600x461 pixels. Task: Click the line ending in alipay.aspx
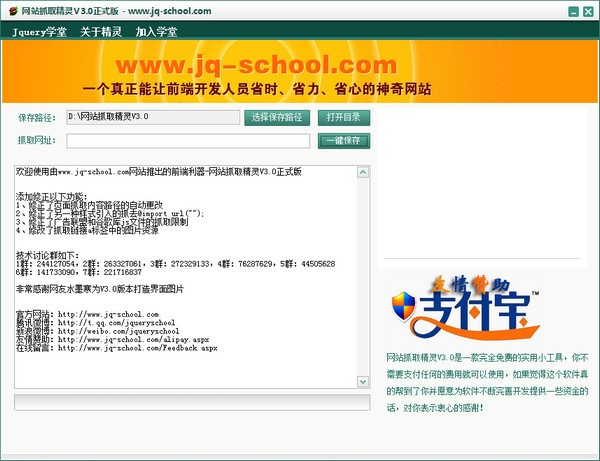coord(112,340)
